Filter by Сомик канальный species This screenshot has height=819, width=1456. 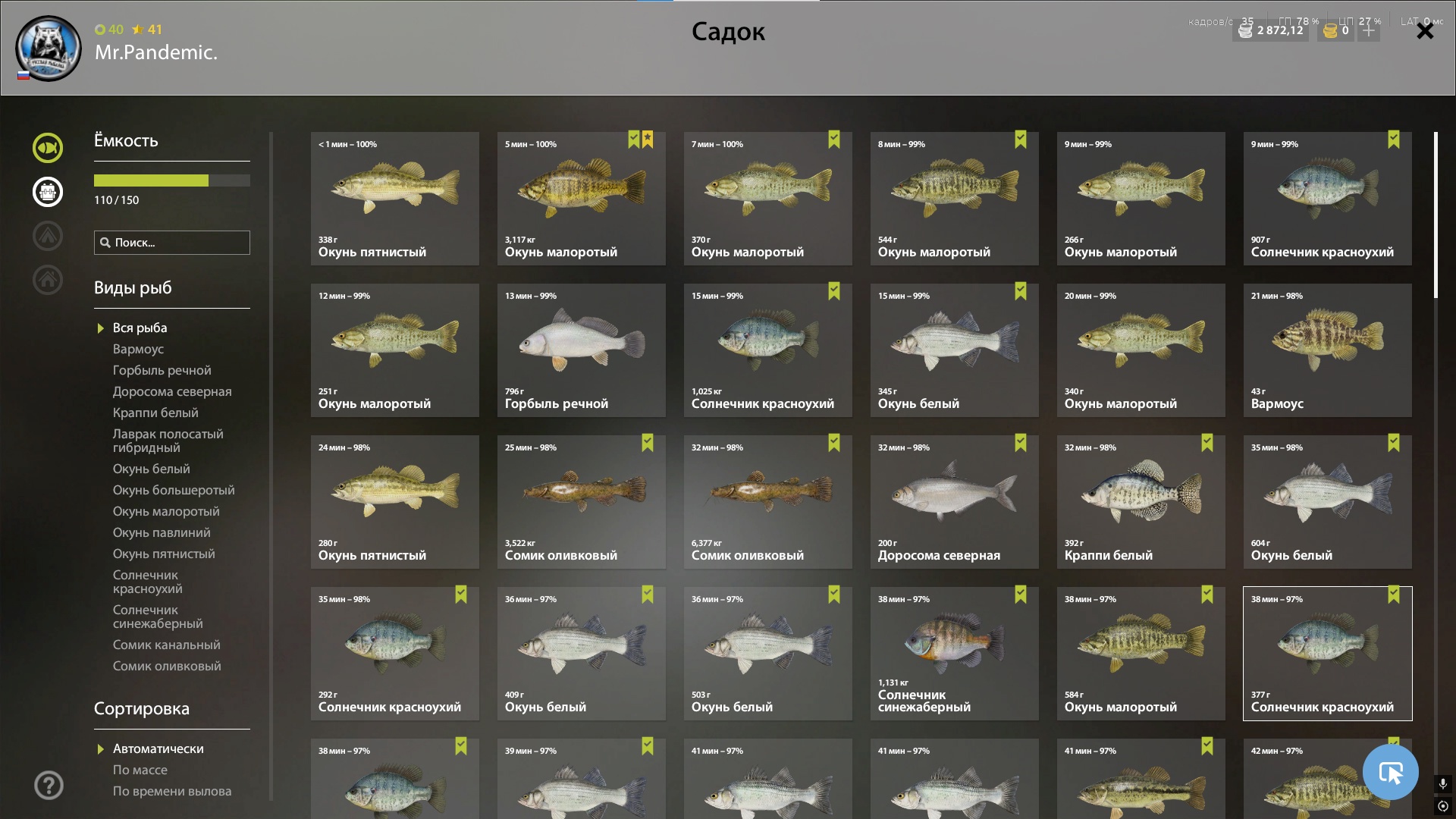(x=167, y=645)
